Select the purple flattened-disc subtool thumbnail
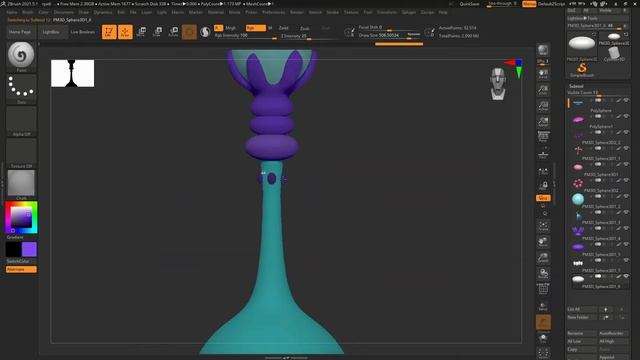Viewport: 640px width, 360px height. [x=578, y=247]
